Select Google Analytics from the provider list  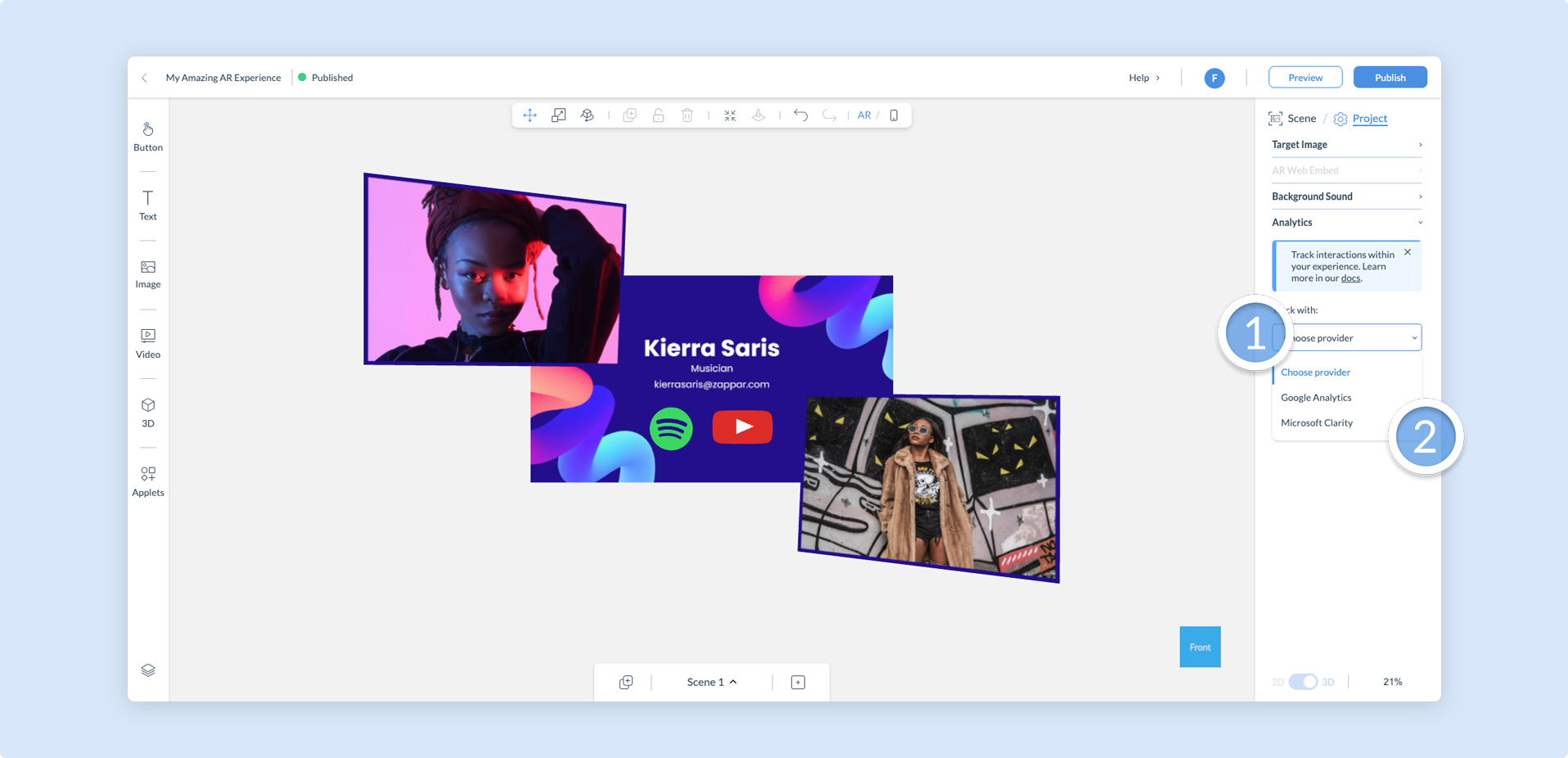[1316, 398]
